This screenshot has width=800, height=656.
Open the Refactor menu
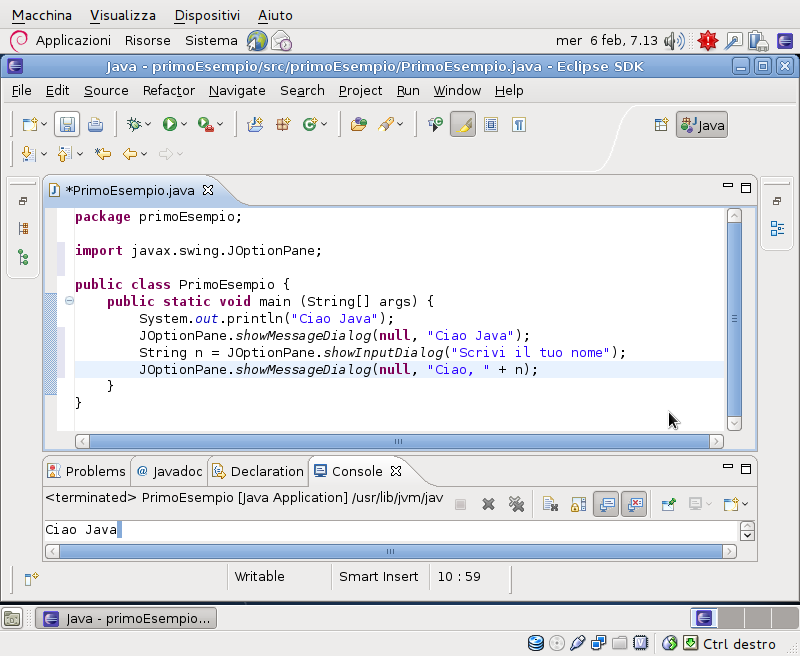click(x=169, y=91)
